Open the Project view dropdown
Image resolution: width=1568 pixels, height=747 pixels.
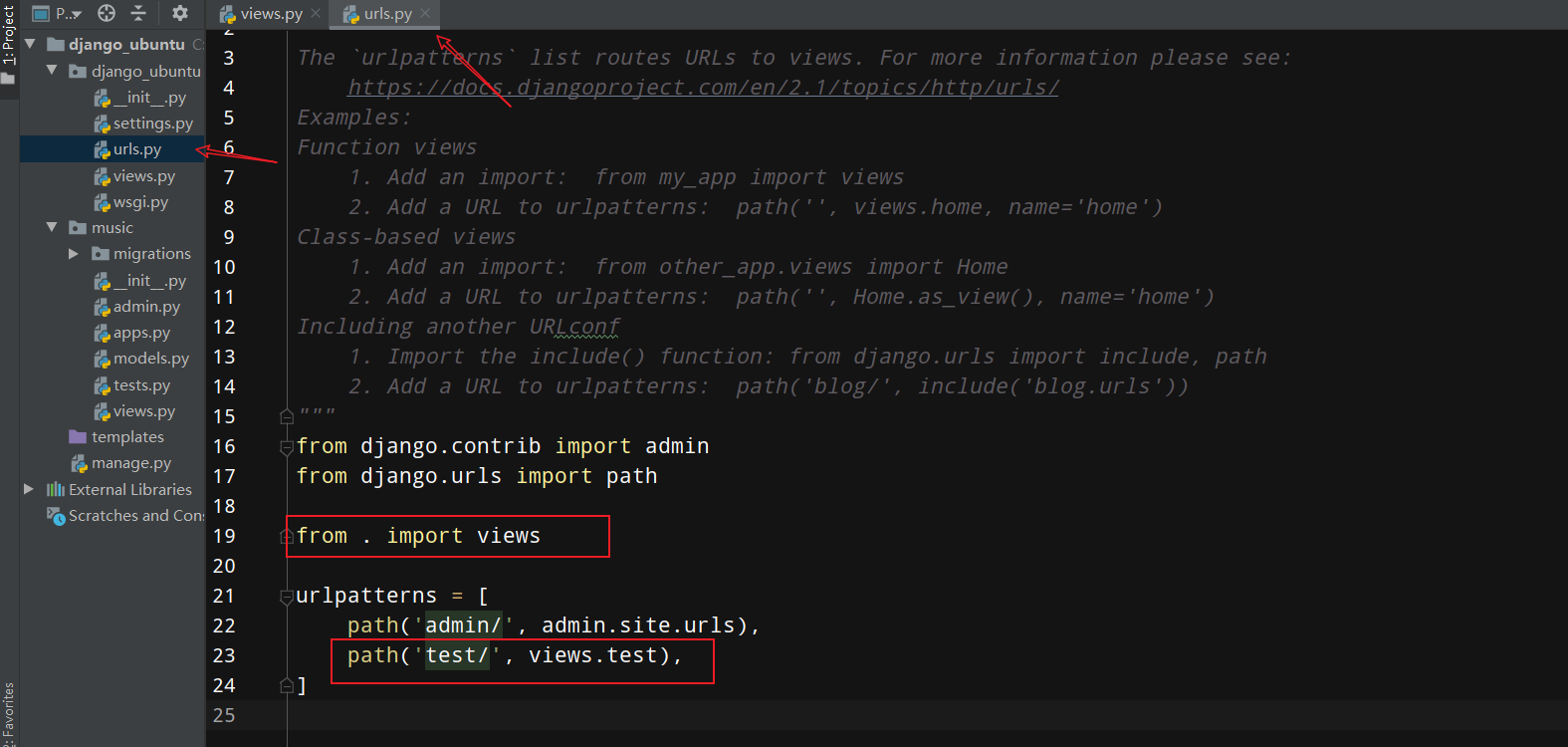69,13
